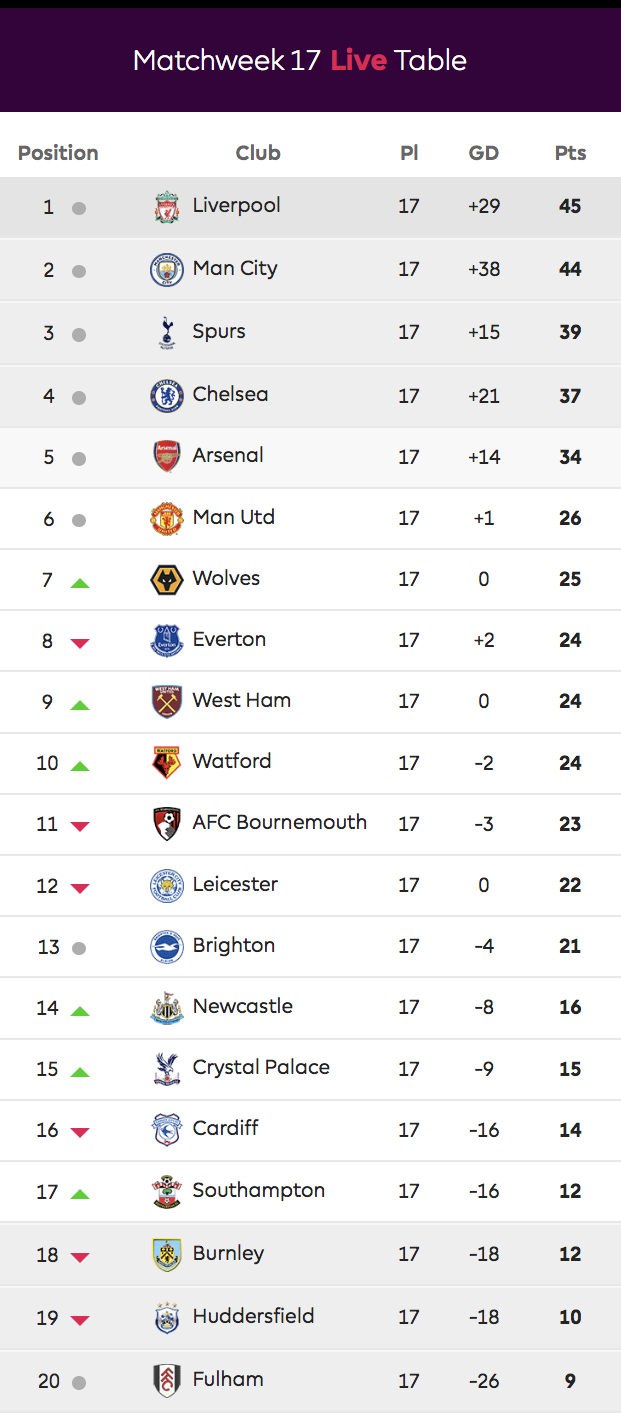Click the Chelsea lion crest

pyautogui.click(x=167, y=396)
